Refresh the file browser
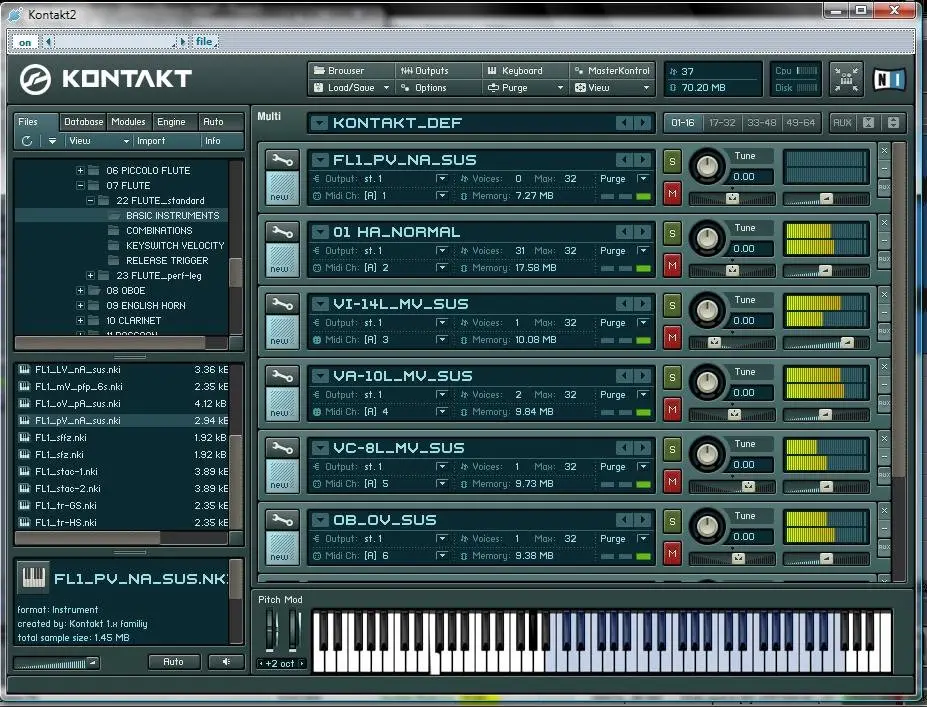Image resolution: width=927 pixels, height=707 pixels. [27, 141]
